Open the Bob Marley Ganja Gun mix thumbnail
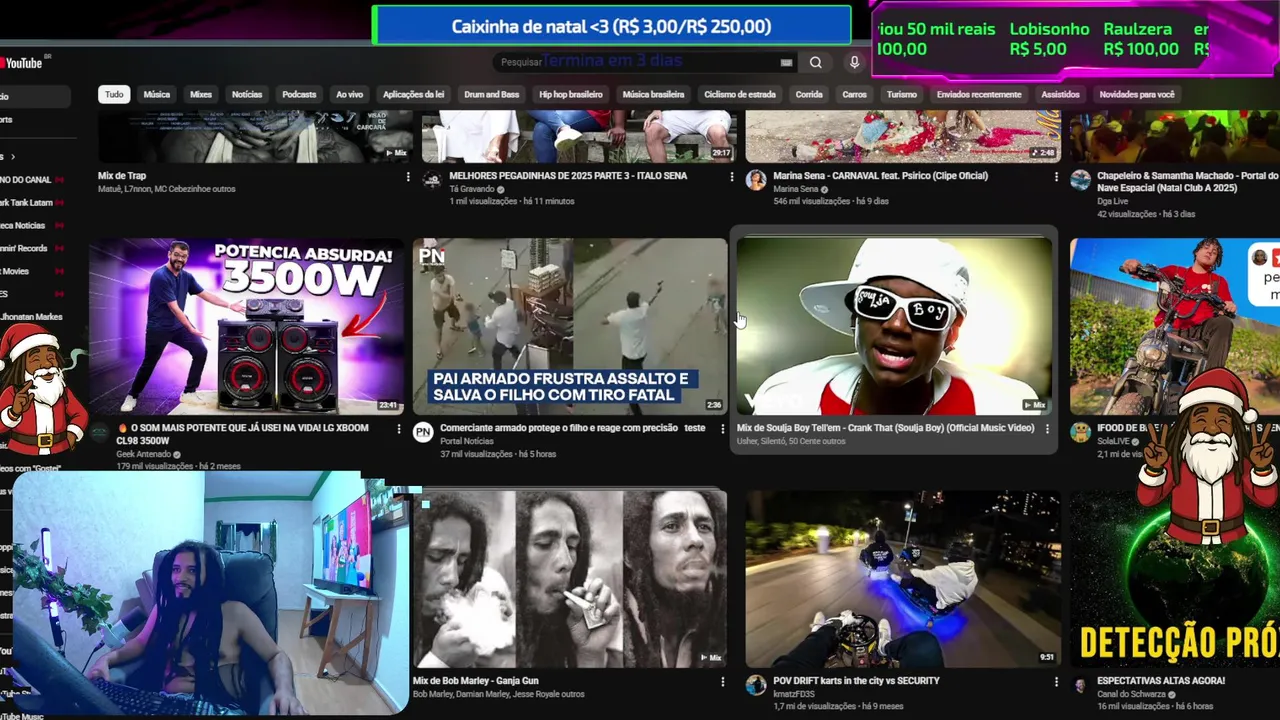Image resolution: width=1280 pixels, height=720 pixels. pyautogui.click(x=570, y=578)
